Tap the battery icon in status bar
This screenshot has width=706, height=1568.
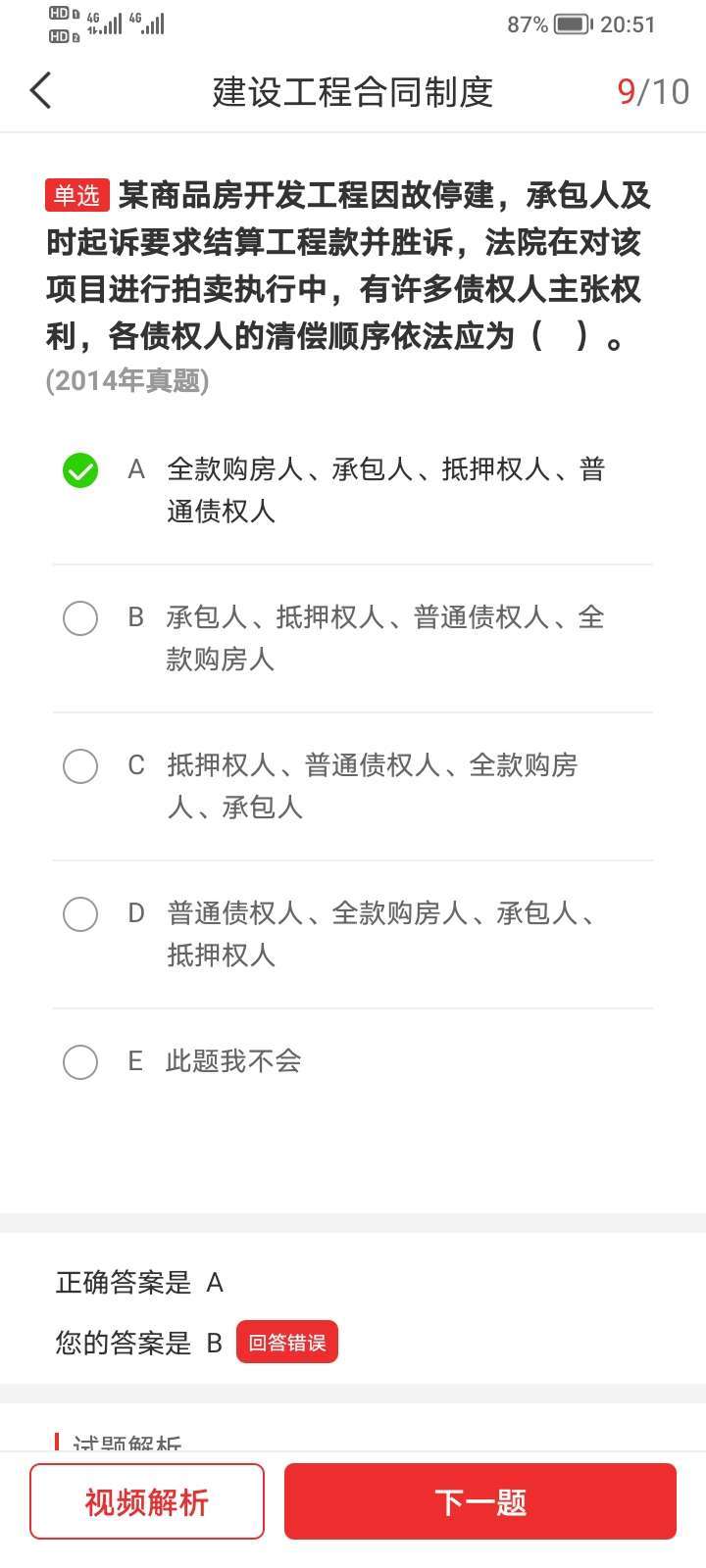pos(572,24)
